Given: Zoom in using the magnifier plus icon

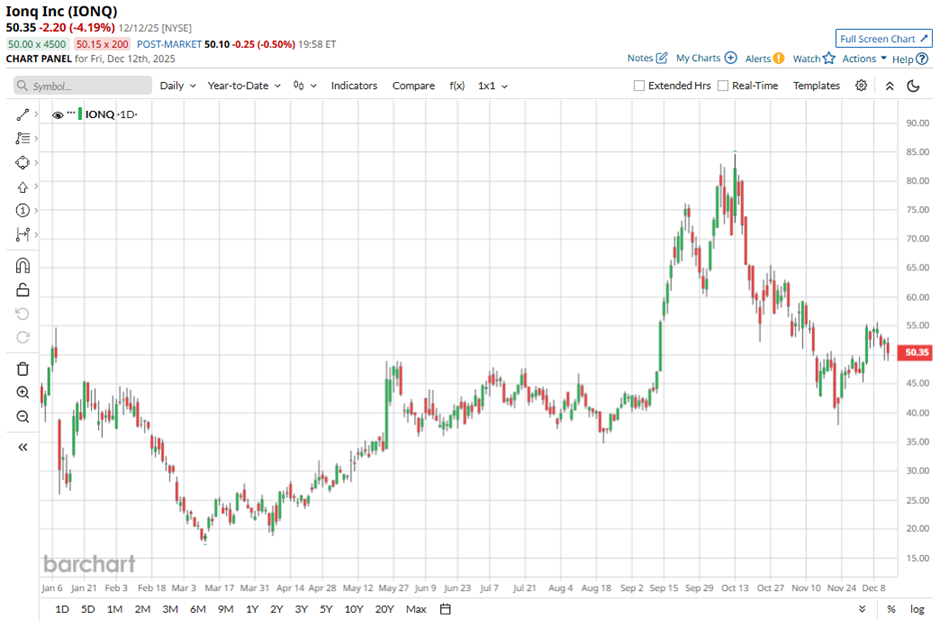Looking at the screenshot, I should (22, 393).
